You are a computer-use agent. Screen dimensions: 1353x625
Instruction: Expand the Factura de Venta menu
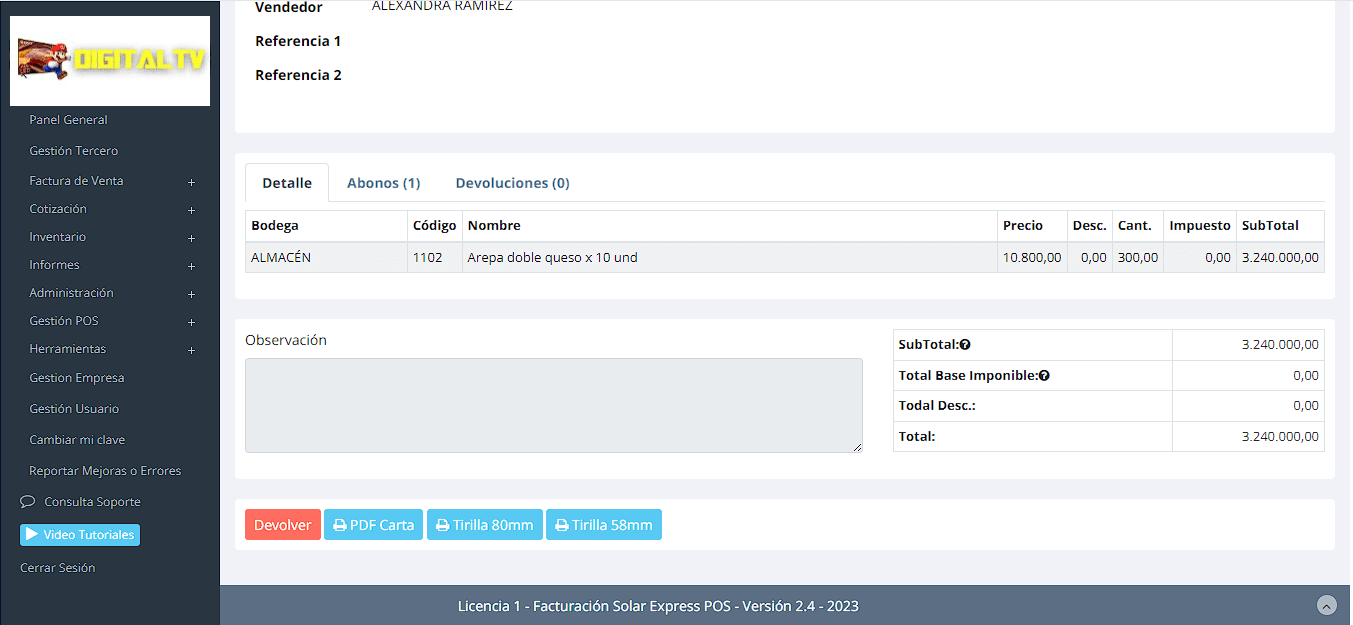191,182
